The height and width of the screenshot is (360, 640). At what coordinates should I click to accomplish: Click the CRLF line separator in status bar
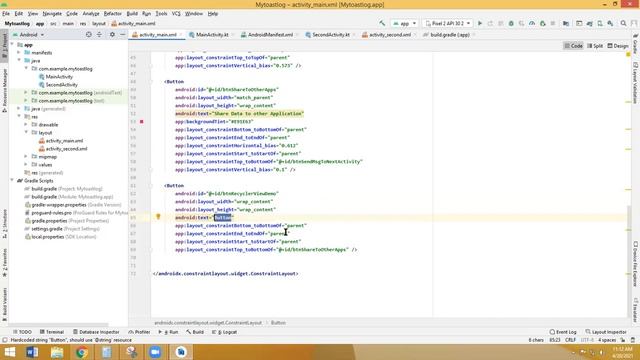click(x=570, y=340)
